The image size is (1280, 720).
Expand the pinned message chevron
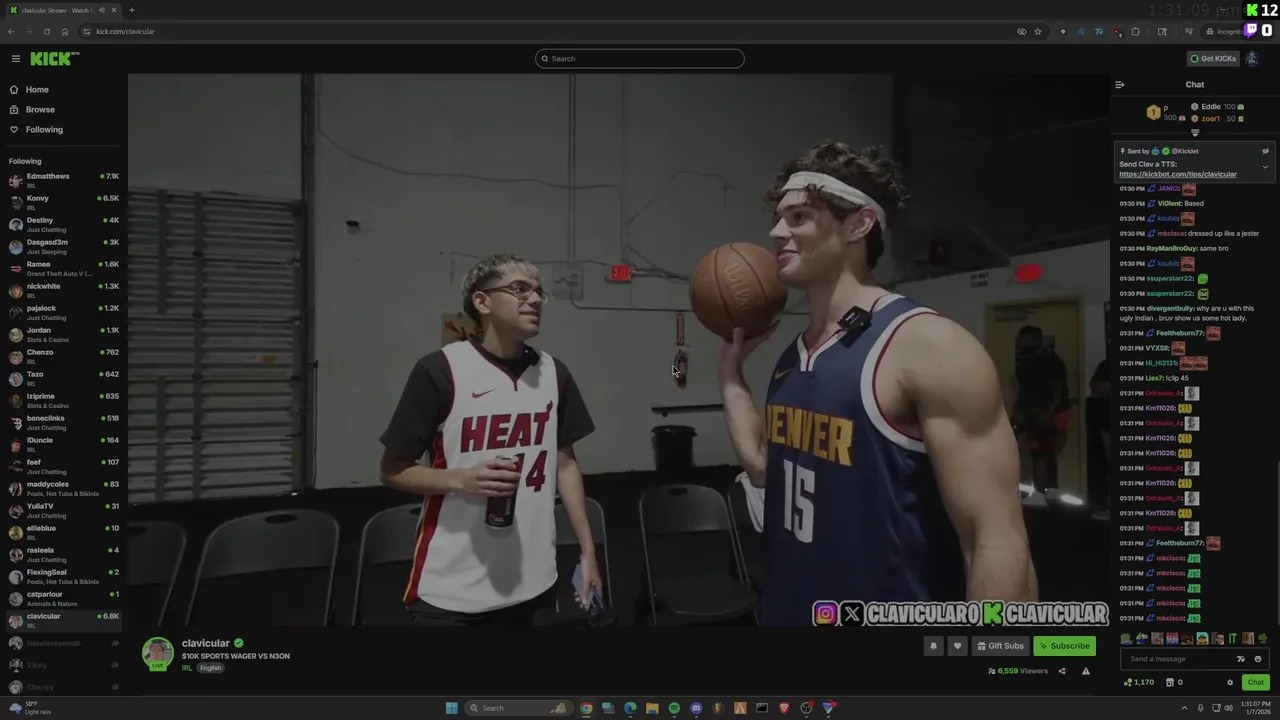tap(1265, 167)
